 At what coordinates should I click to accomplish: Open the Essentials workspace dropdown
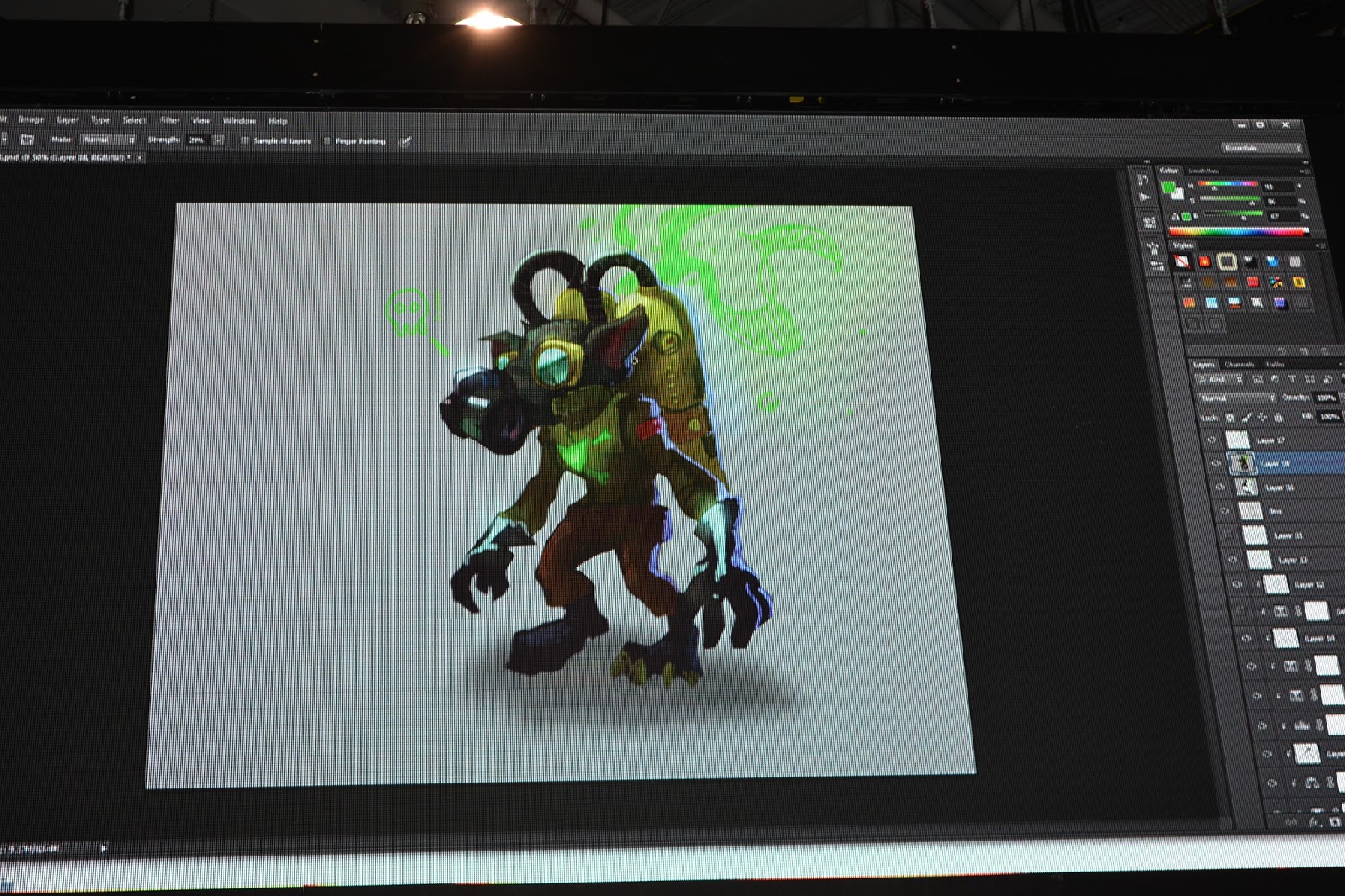coord(1263,148)
